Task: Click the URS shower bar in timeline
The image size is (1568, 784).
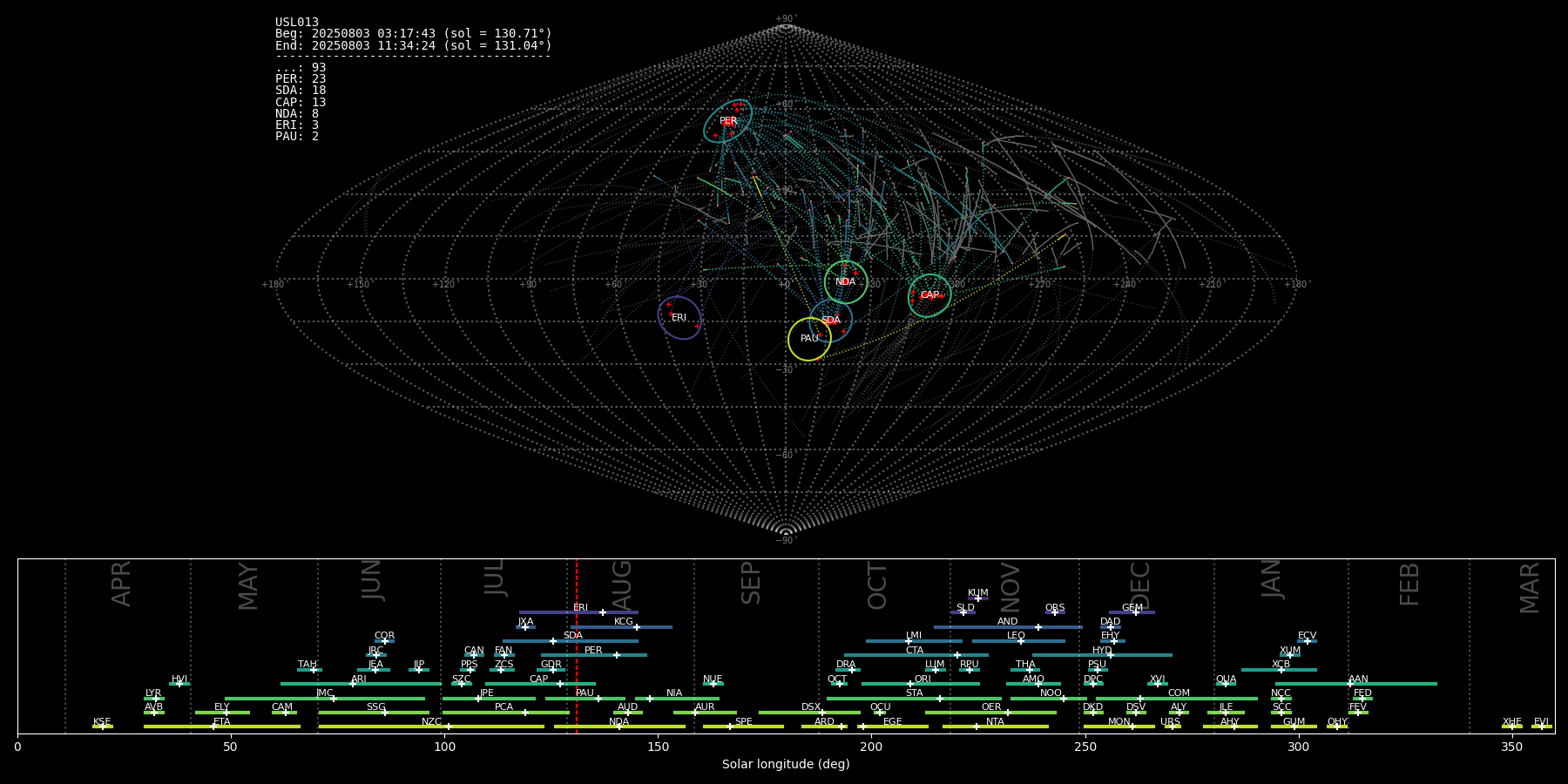Action: pyautogui.click(x=1173, y=727)
